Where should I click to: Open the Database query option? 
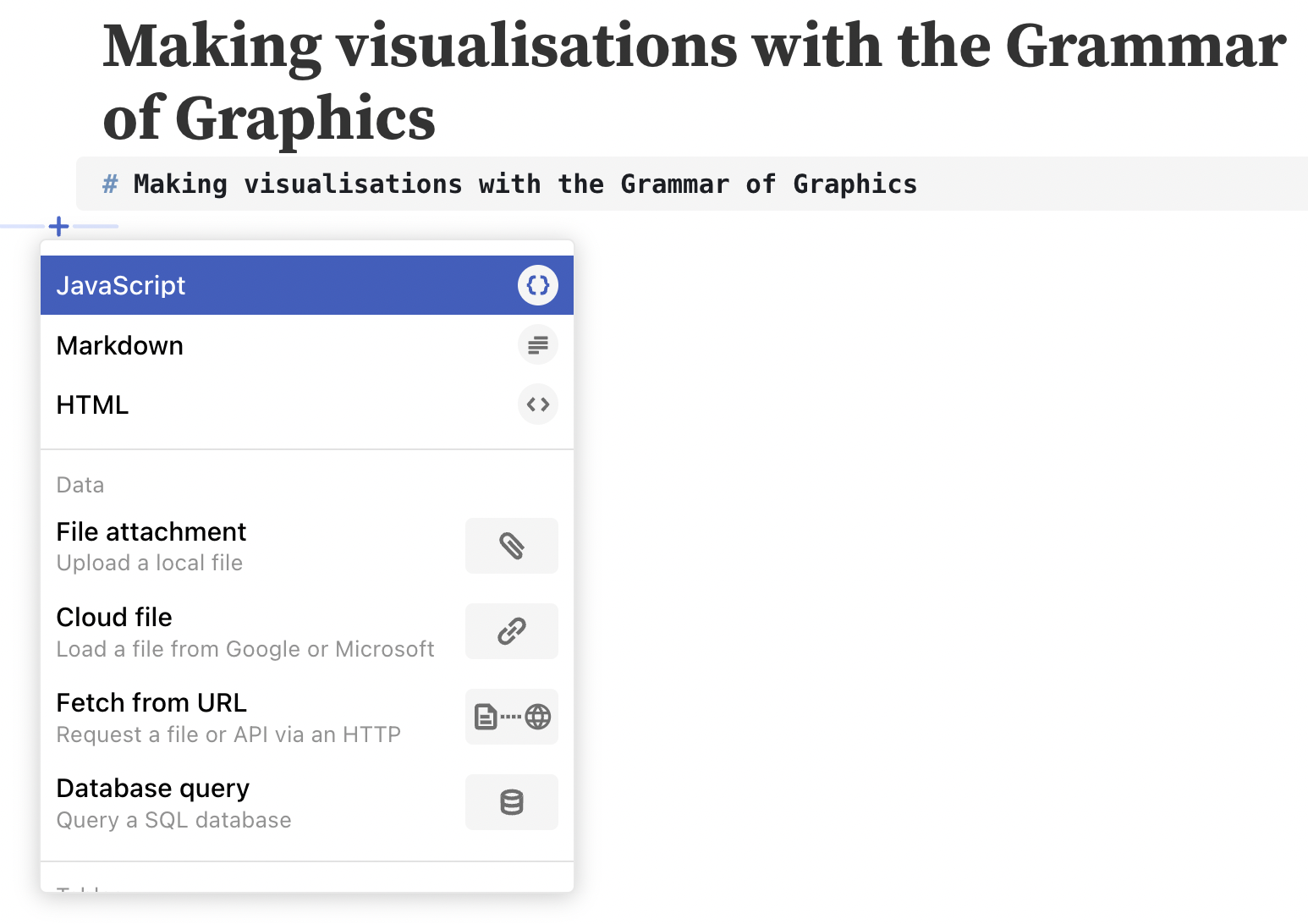pos(153,789)
